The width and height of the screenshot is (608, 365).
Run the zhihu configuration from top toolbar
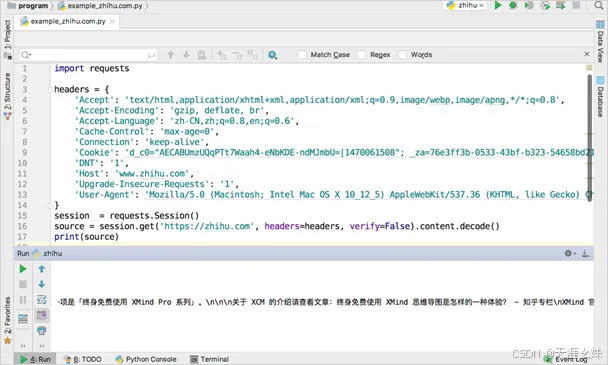point(498,5)
